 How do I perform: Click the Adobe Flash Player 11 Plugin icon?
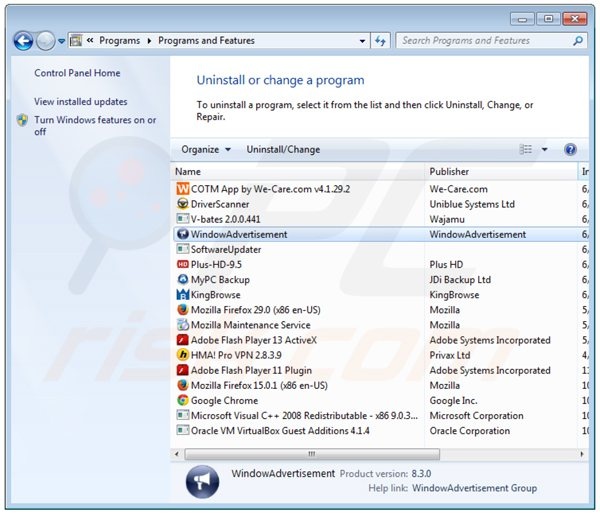point(183,370)
